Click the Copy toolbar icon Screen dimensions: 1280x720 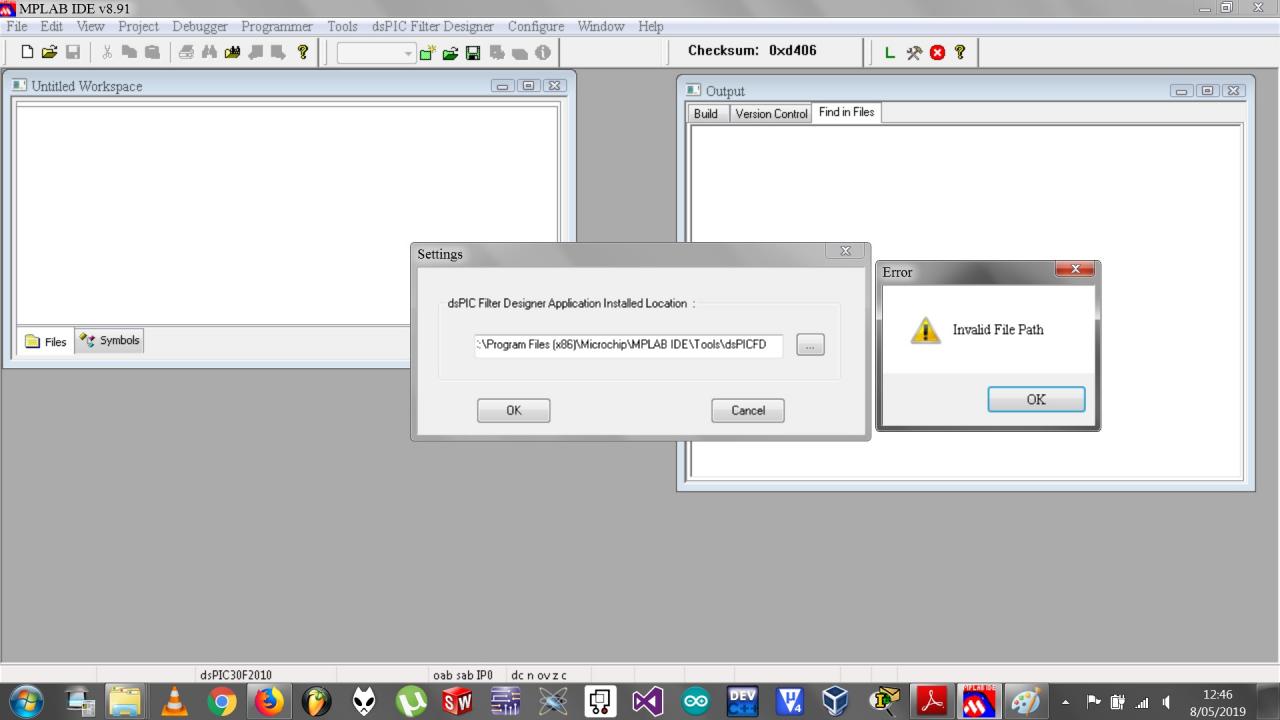pos(130,52)
